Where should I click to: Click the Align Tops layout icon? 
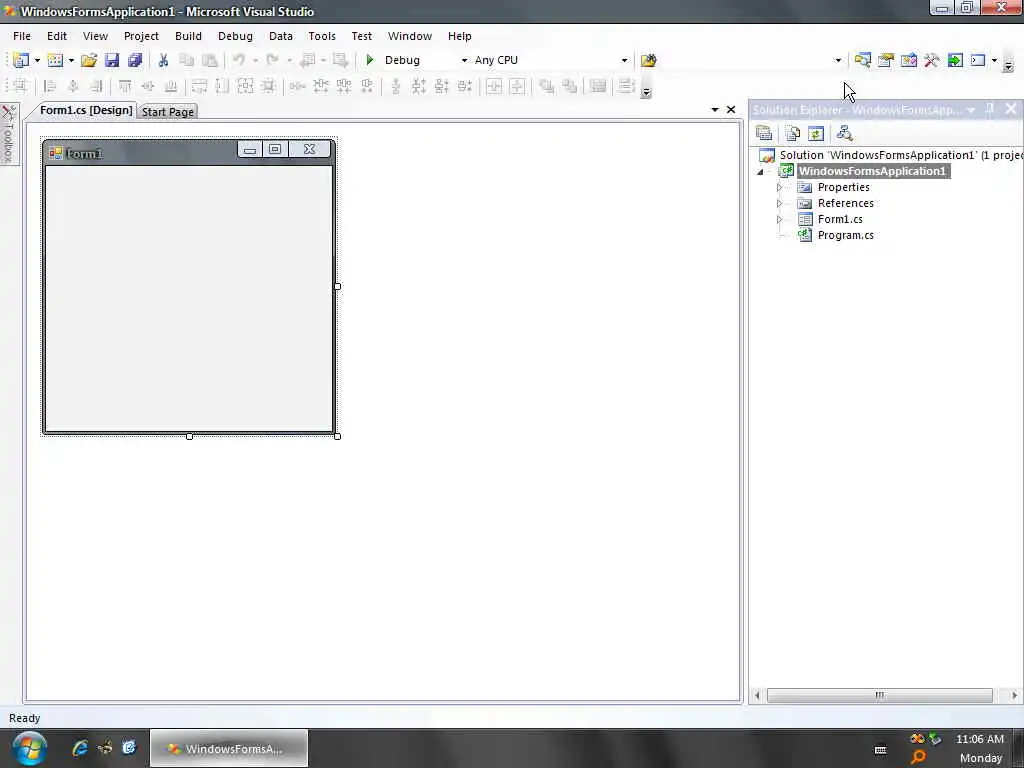click(125, 86)
